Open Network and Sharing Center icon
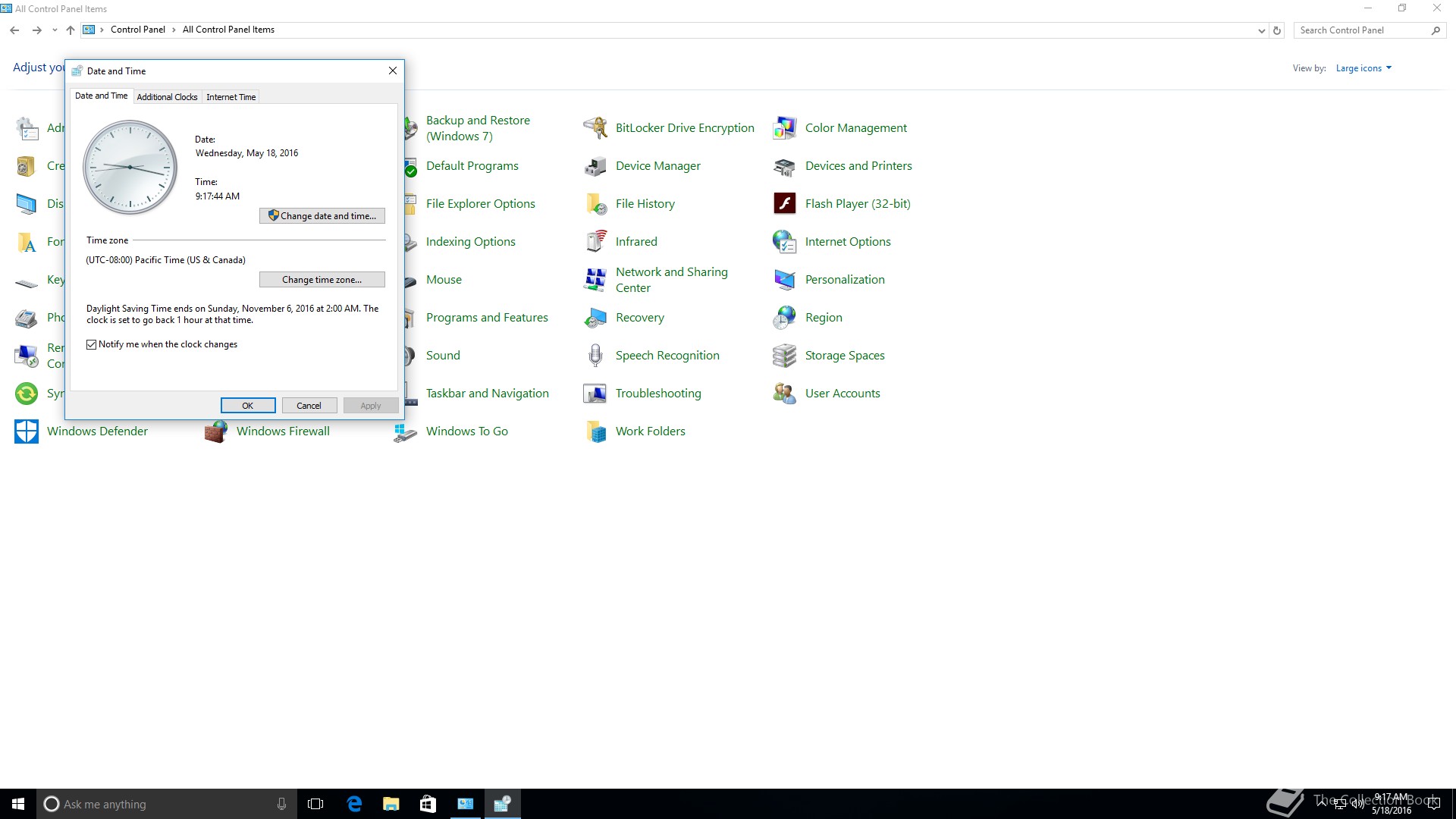 click(x=595, y=280)
